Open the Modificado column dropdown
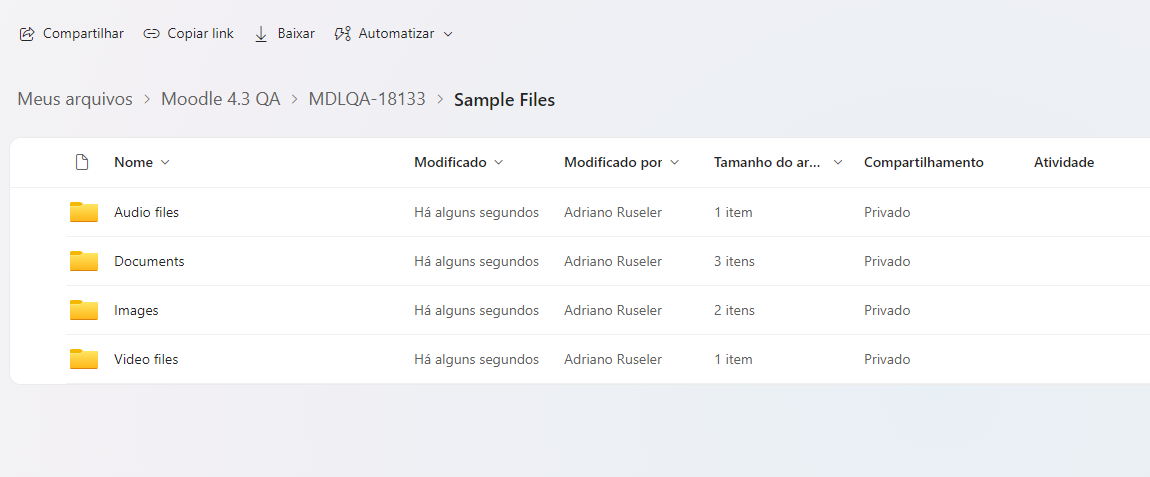1150x477 pixels. (499, 162)
